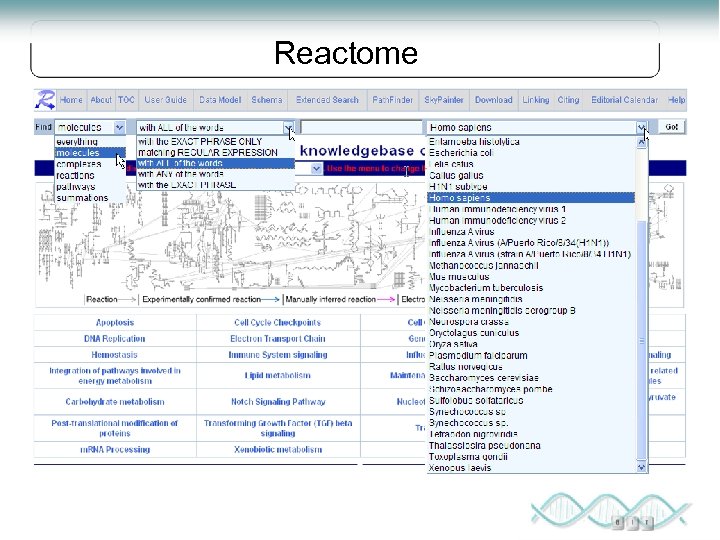Select Mus musculus species
720x540 pixels.
531,276
